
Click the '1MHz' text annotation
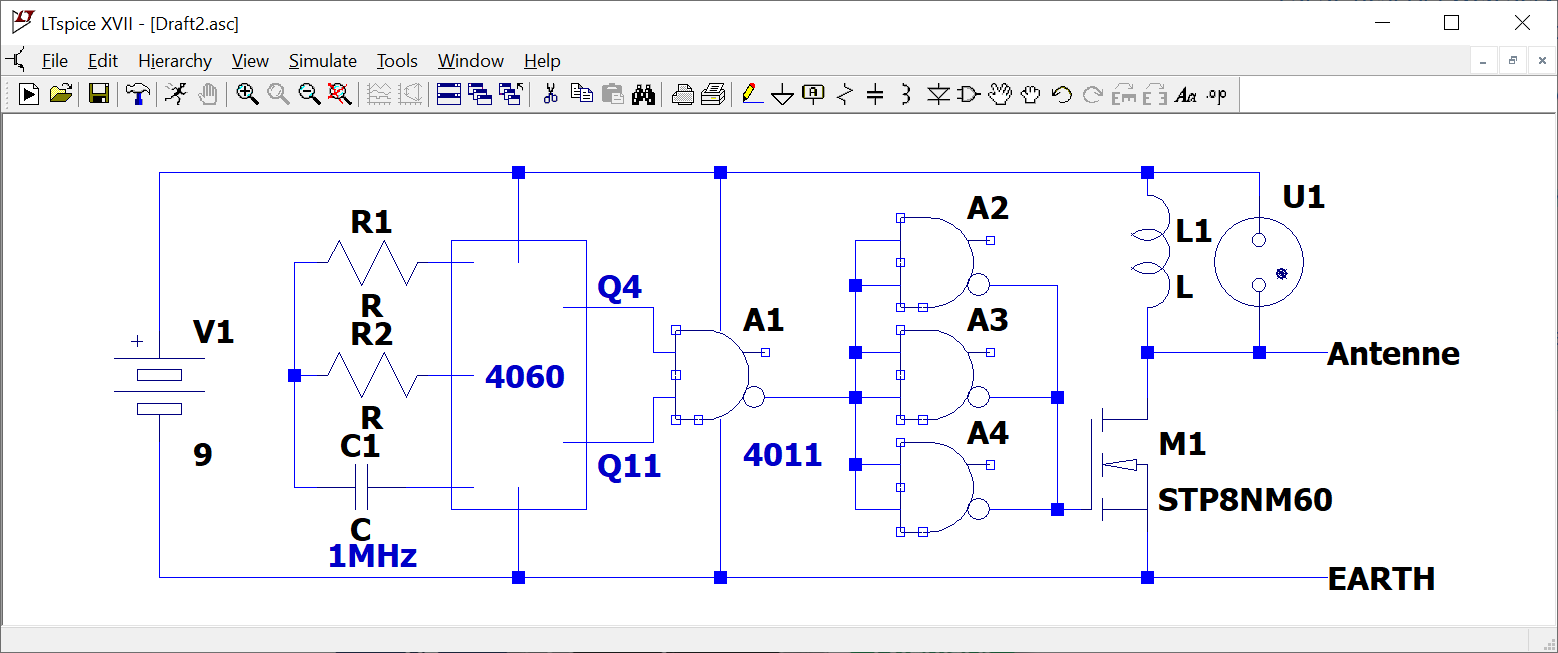(x=372, y=557)
